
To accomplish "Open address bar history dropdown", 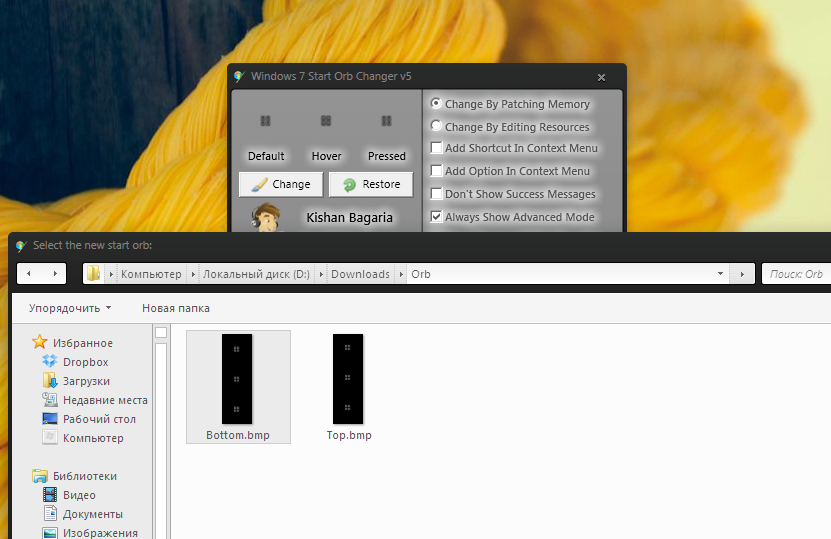I will (x=720, y=273).
